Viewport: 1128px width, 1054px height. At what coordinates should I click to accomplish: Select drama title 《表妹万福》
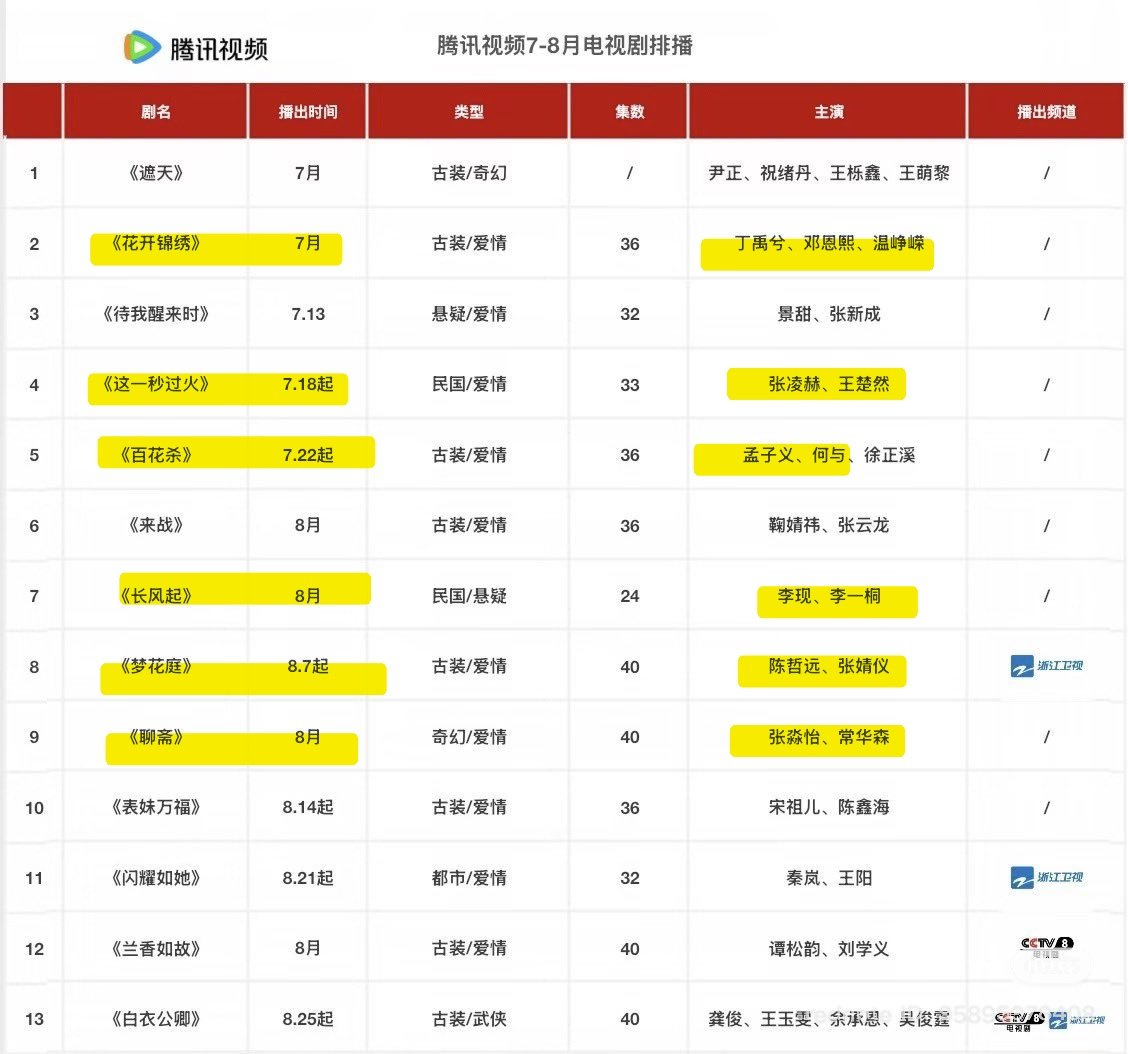point(155,807)
